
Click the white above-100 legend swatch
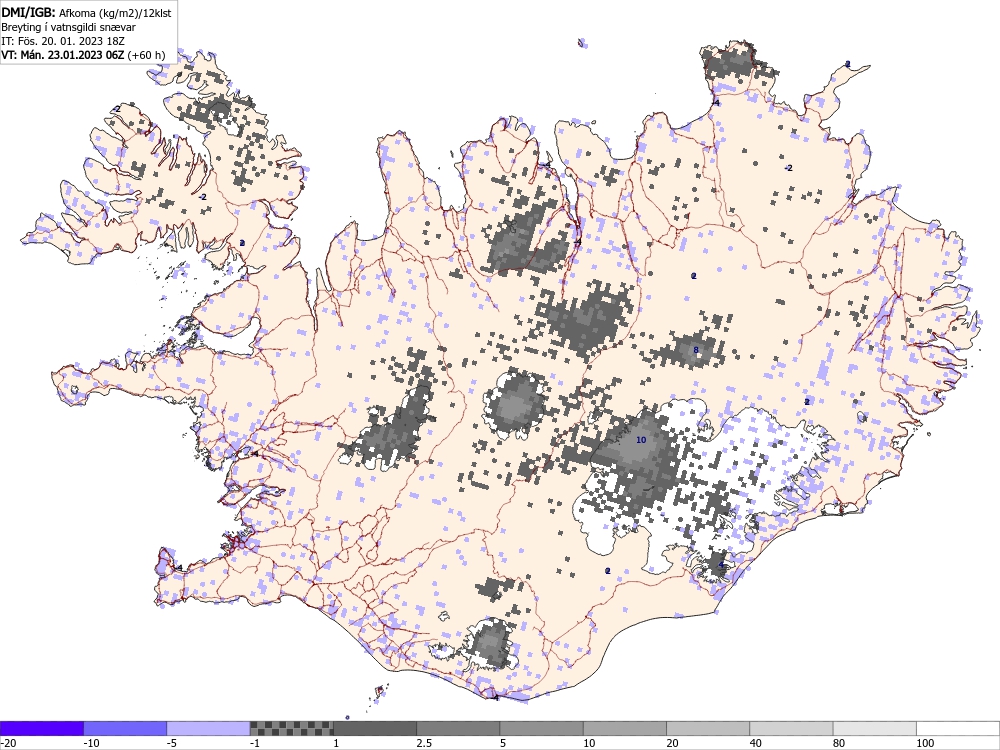tap(958, 728)
